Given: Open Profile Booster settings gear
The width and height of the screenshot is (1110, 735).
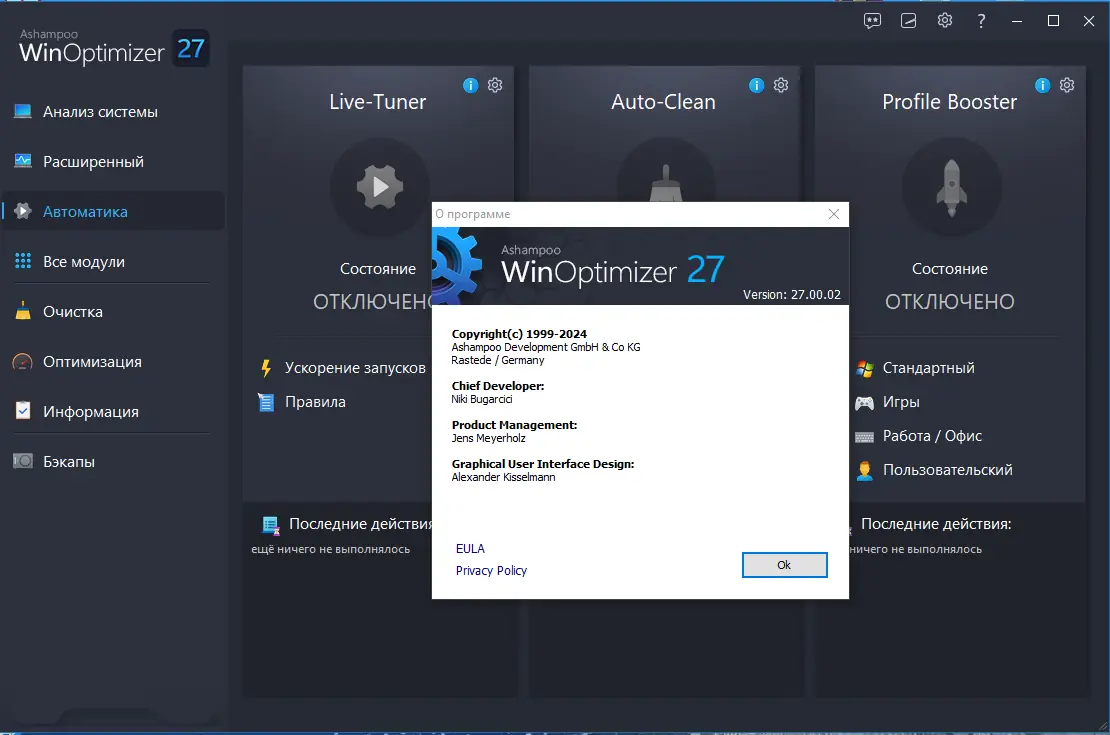Looking at the screenshot, I should click(1067, 85).
